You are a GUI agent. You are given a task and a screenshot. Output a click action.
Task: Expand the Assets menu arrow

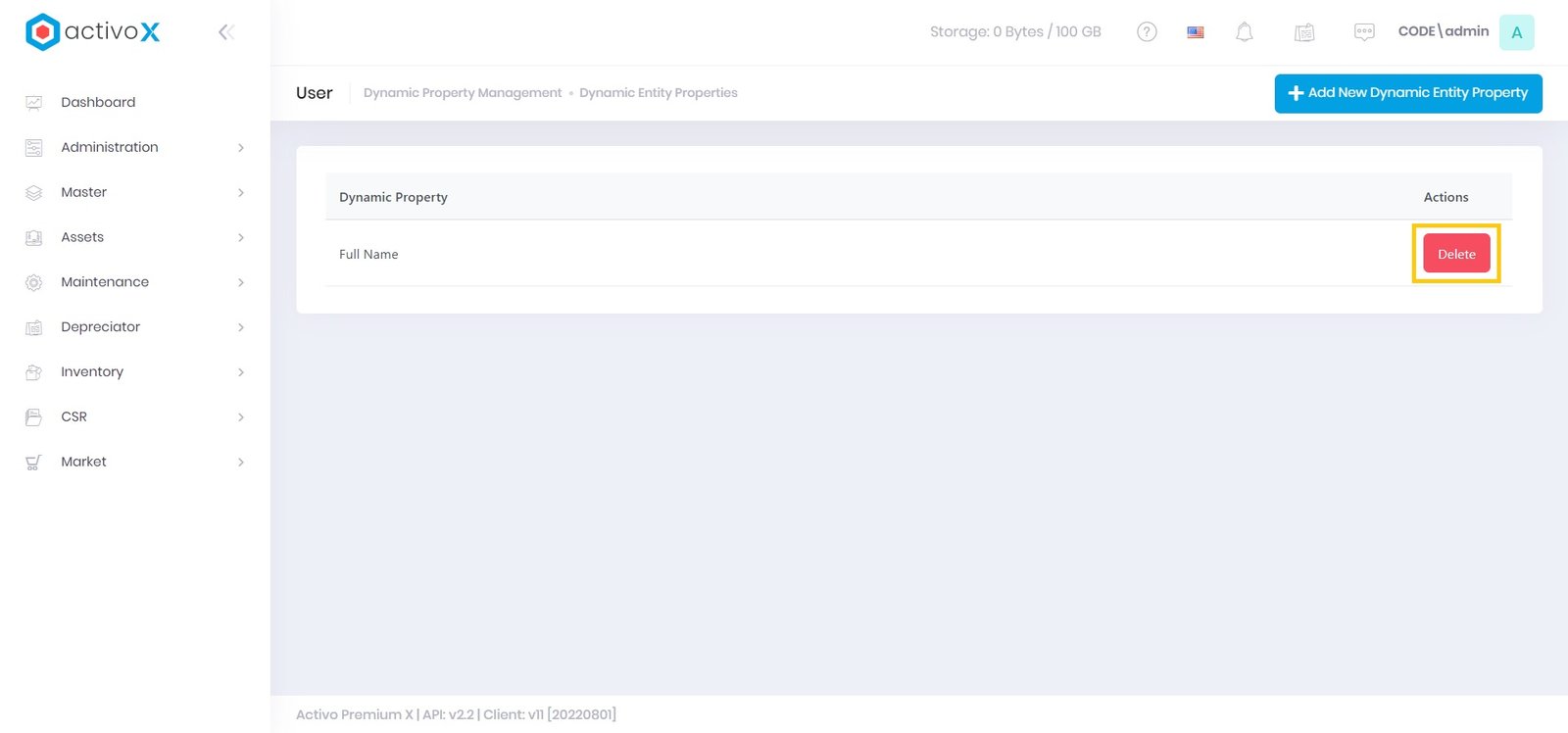pyautogui.click(x=241, y=238)
